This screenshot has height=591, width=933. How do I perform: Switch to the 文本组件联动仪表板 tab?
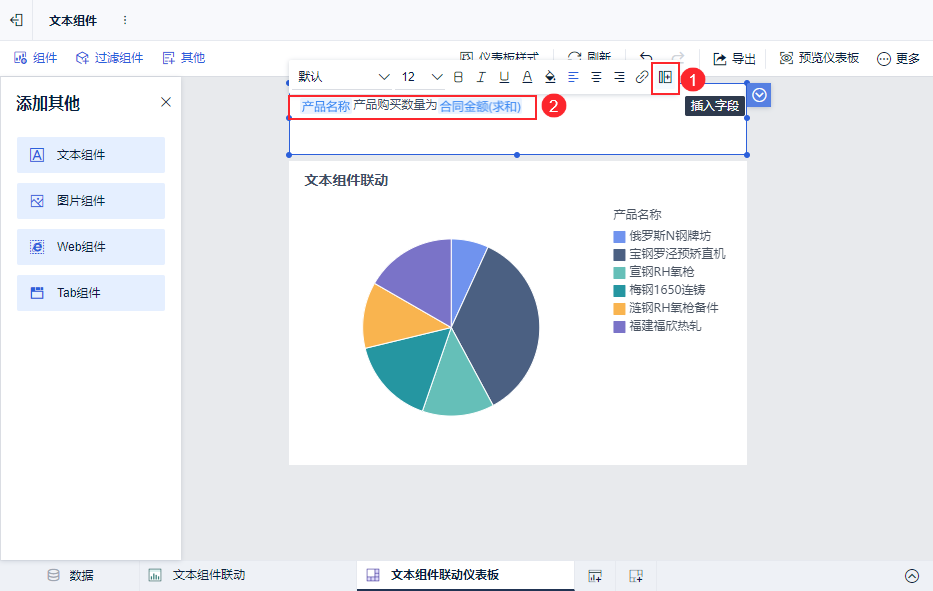pos(465,576)
